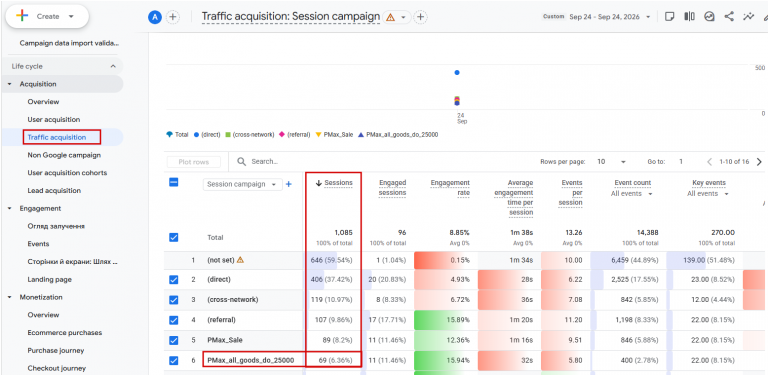
Task: Click the blue (direct) data point on chart
Action: click(457, 72)
